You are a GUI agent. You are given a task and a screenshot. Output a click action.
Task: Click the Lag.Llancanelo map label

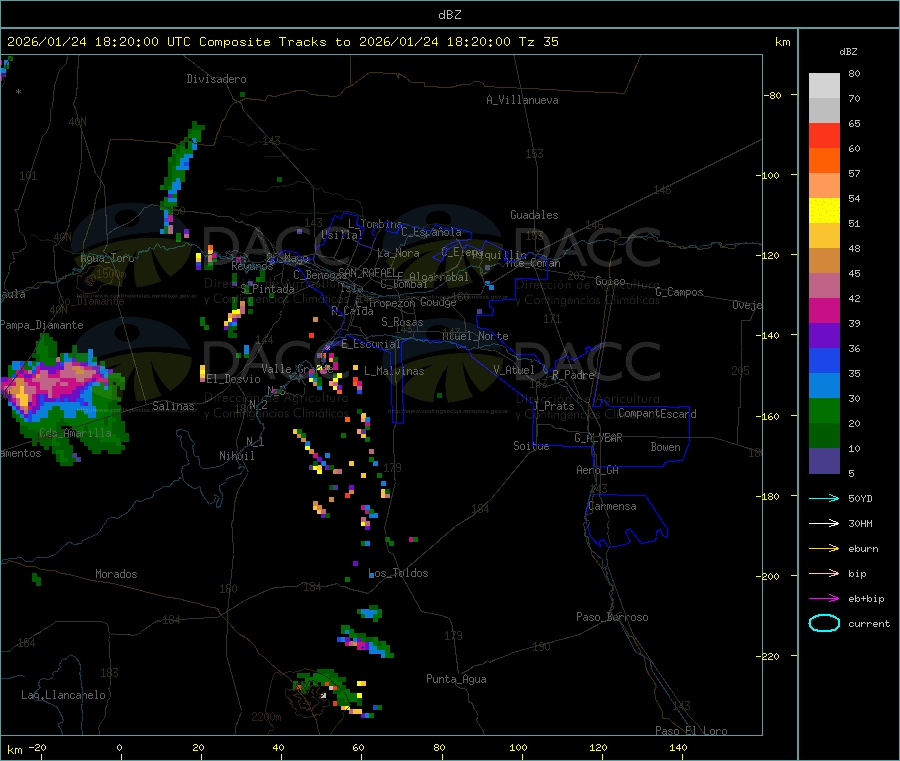64,695
